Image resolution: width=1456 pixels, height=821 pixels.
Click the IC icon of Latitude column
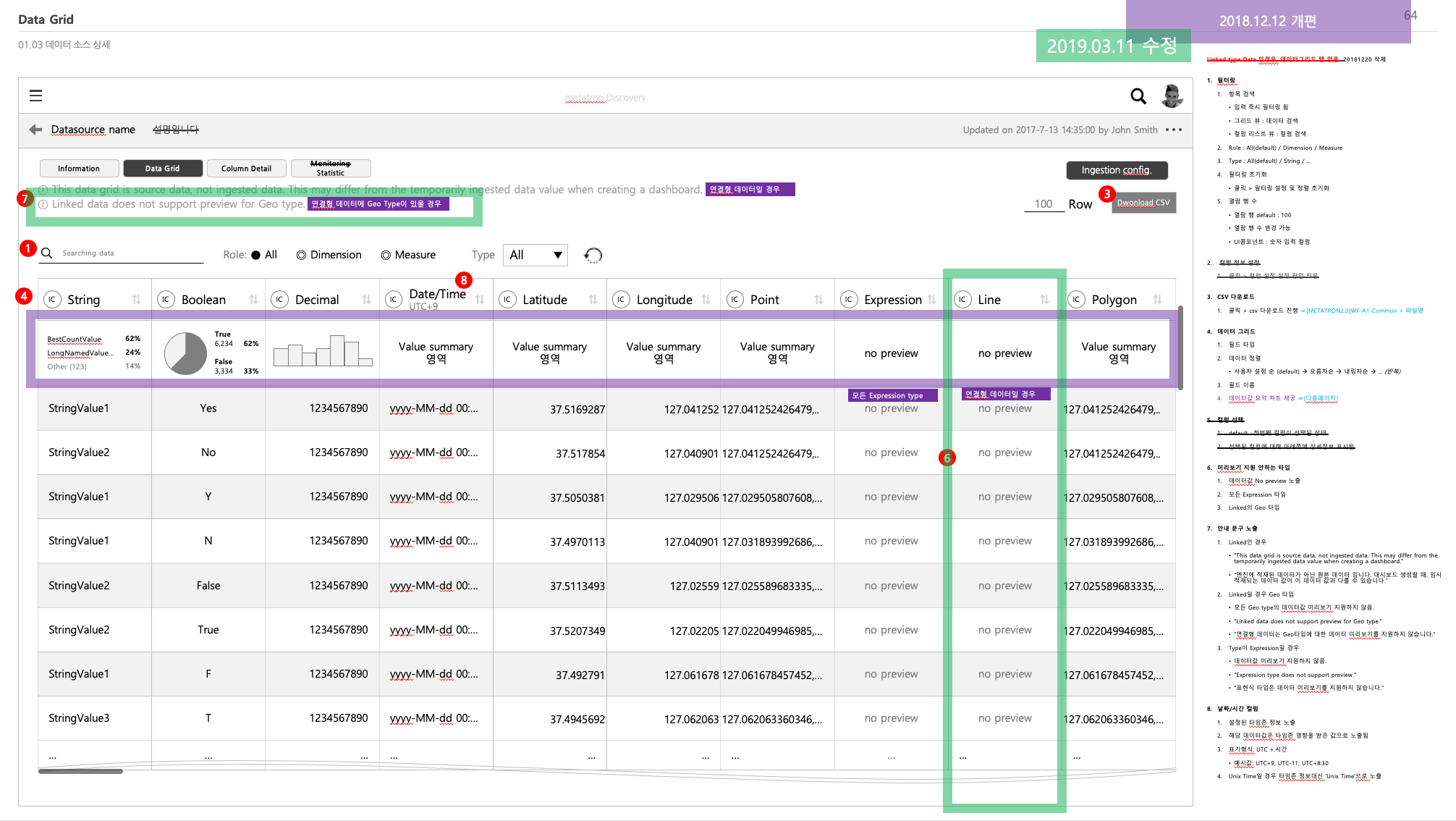pos(507,300)
